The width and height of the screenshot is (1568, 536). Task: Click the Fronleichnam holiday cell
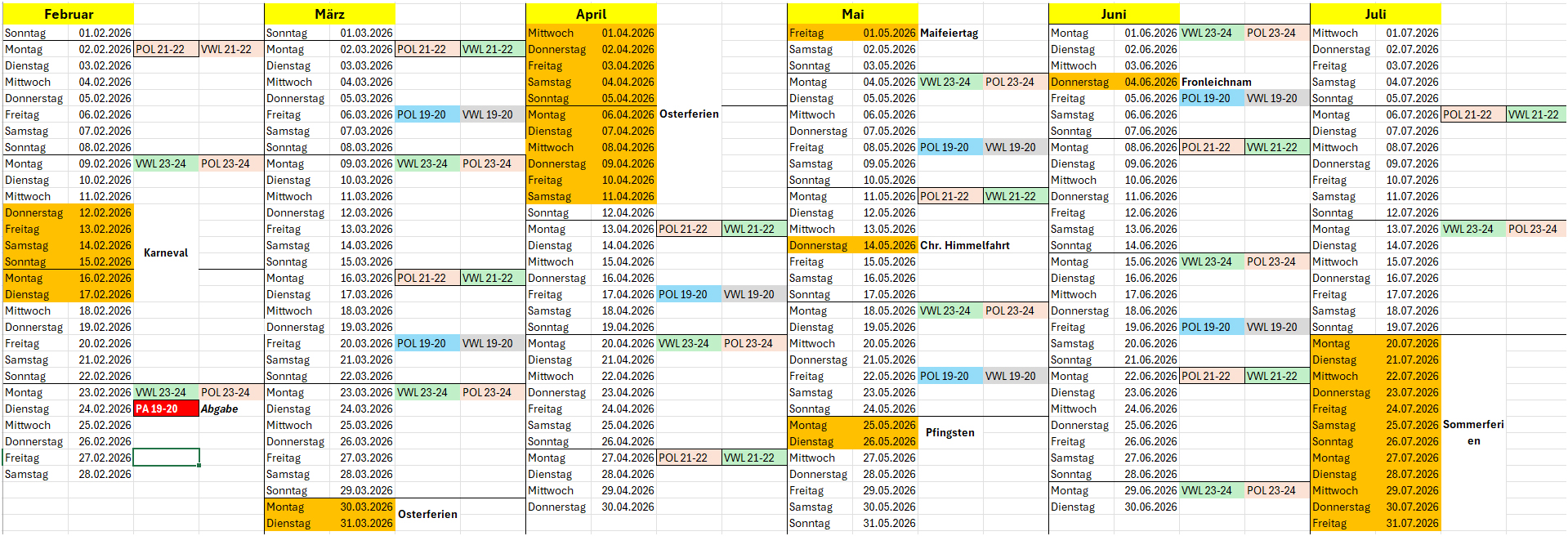[1216, 82]
